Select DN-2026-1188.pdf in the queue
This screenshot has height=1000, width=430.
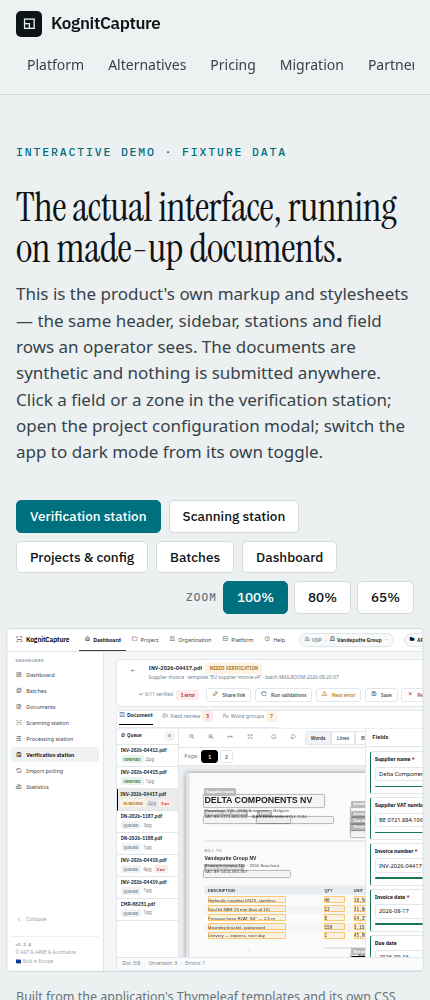tap(147, 842)
